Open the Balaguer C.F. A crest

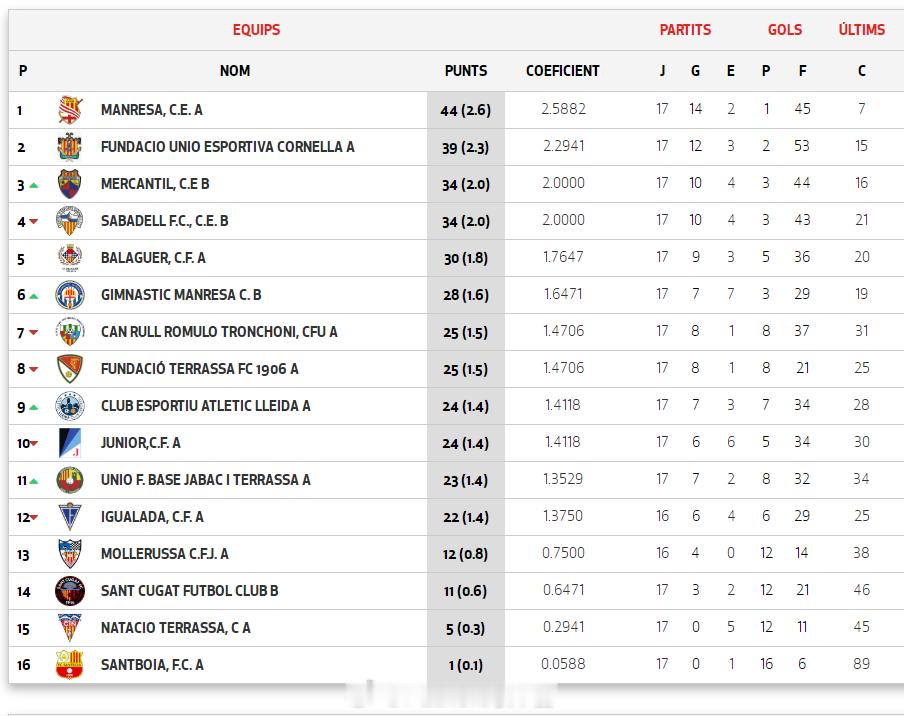pos(70,258)
